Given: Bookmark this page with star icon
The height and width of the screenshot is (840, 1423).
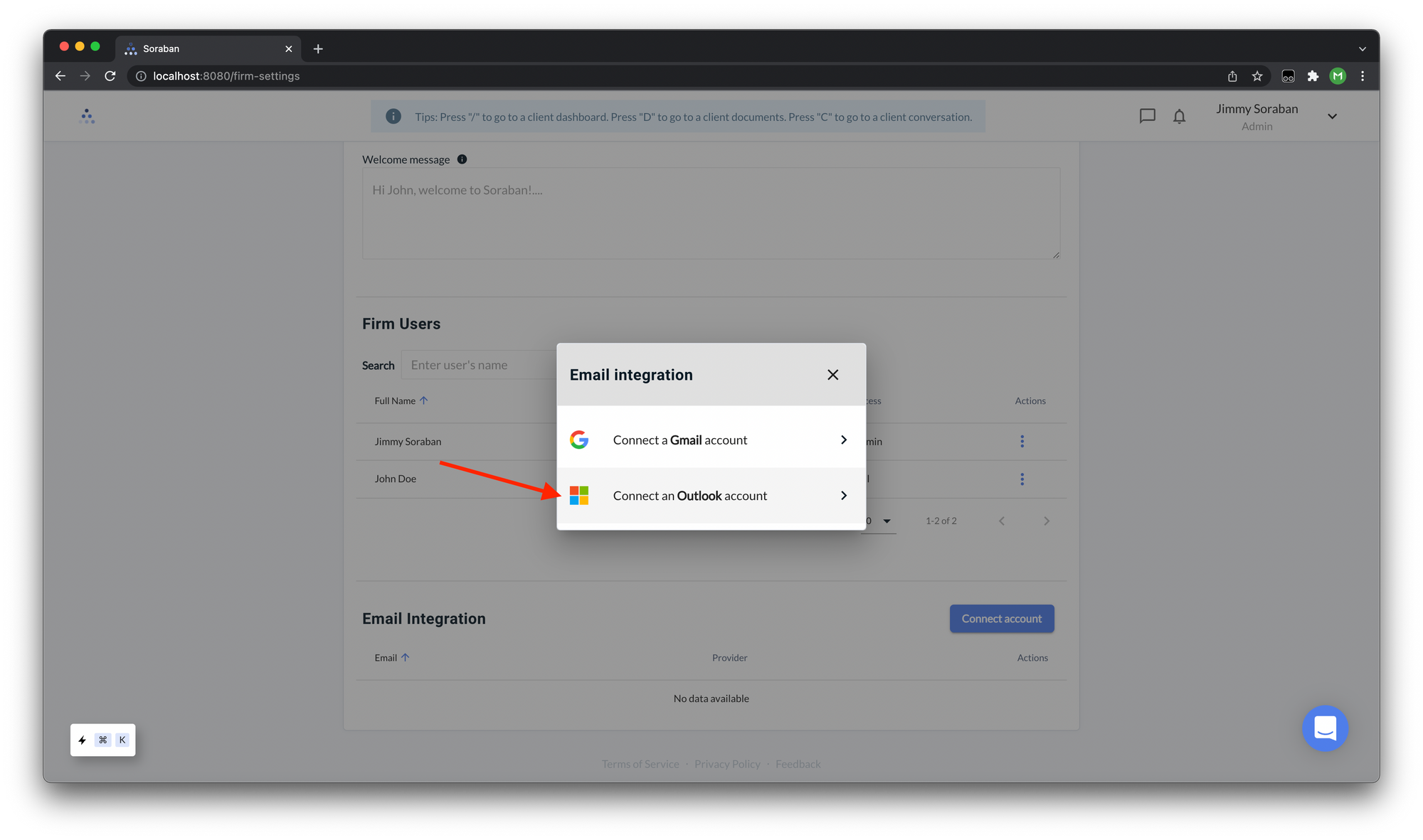Looking at the screenshot, I should (1257, 76).
